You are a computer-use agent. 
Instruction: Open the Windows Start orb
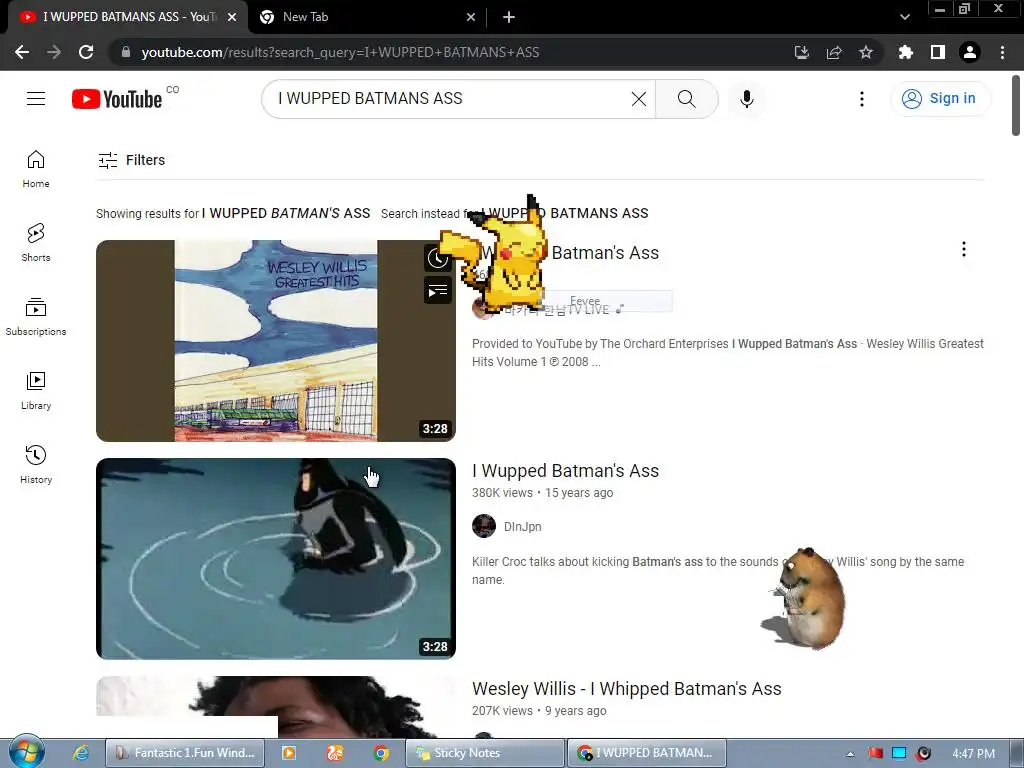pos(27,752)
